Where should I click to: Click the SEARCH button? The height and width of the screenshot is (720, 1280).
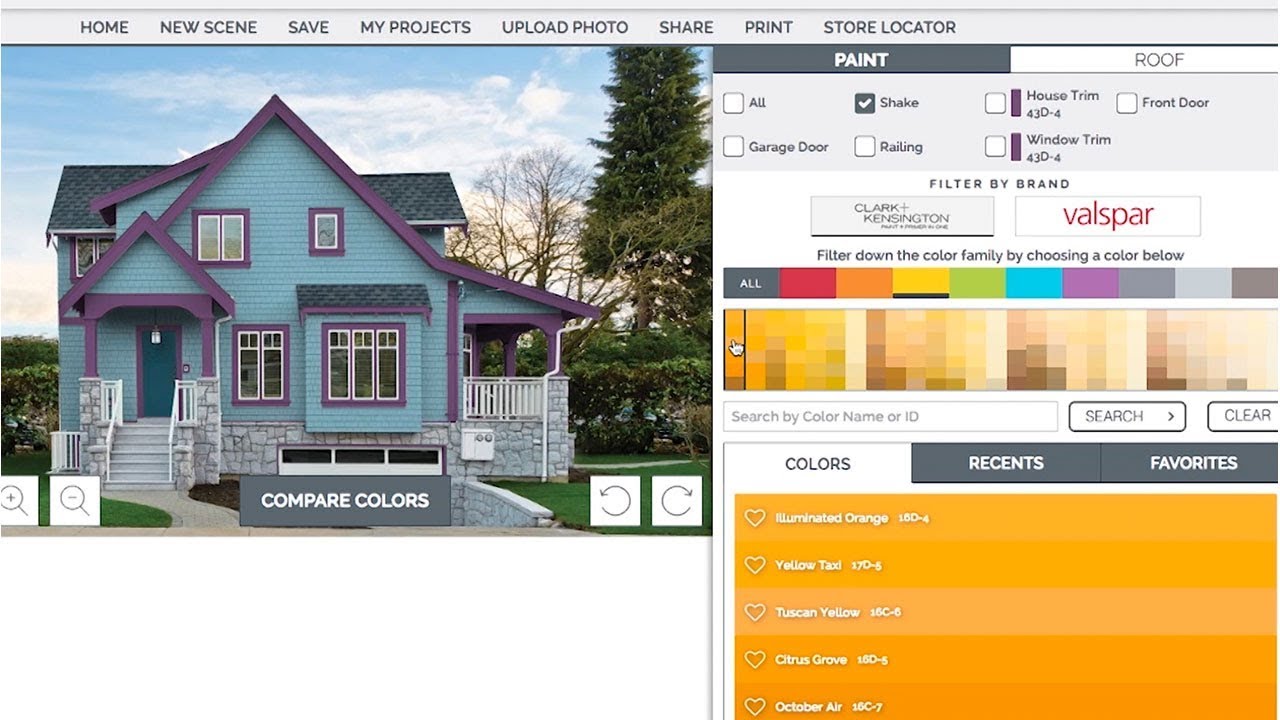(x=1127, y=416)
